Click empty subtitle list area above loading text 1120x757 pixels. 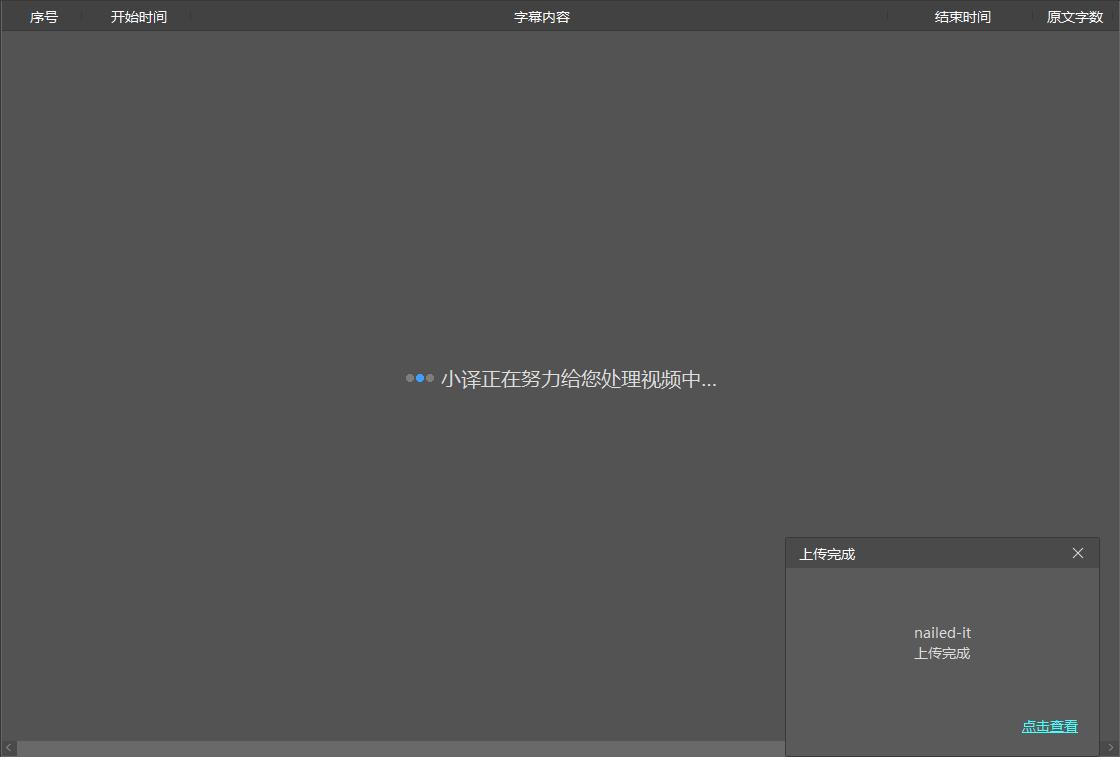[x=560, y=200]
